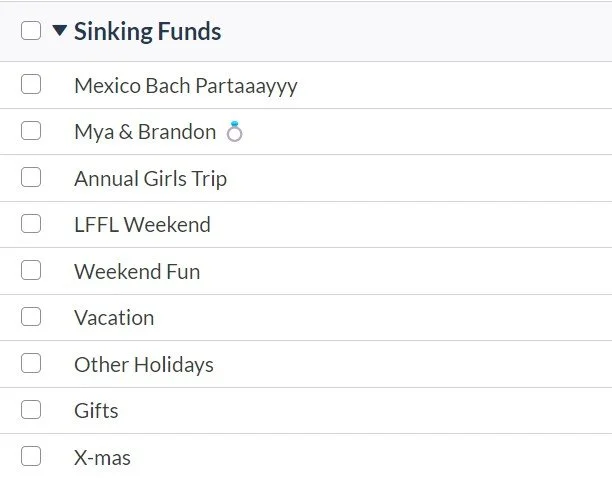Tick the Mya & Brandon checkbox

tap(31, 131)
